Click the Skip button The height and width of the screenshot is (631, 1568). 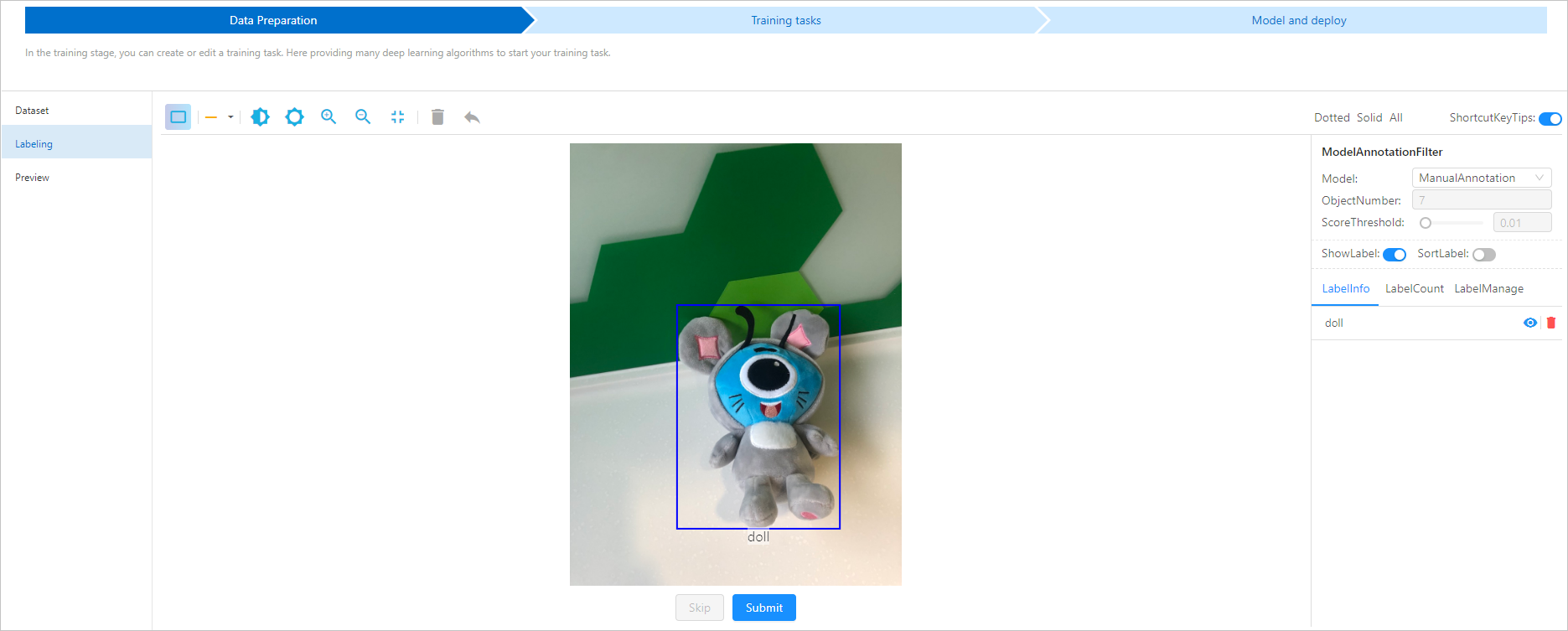coord(700,608)
